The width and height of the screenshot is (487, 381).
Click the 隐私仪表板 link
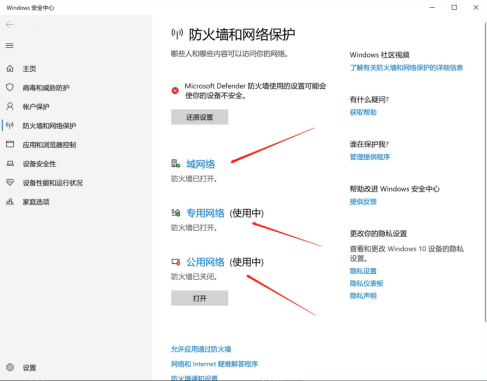(366, 283)
